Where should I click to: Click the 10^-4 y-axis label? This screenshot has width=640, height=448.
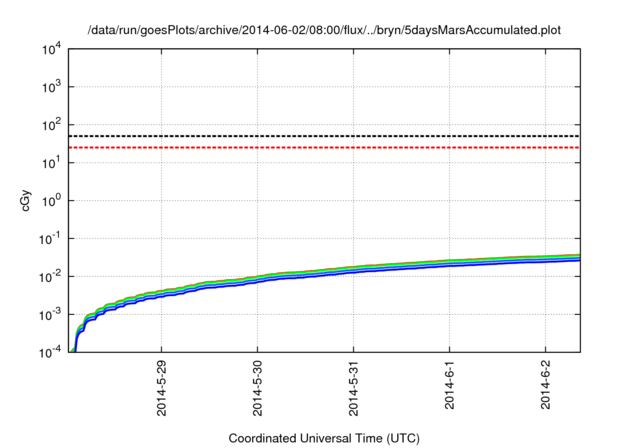(x=50, y=352)
